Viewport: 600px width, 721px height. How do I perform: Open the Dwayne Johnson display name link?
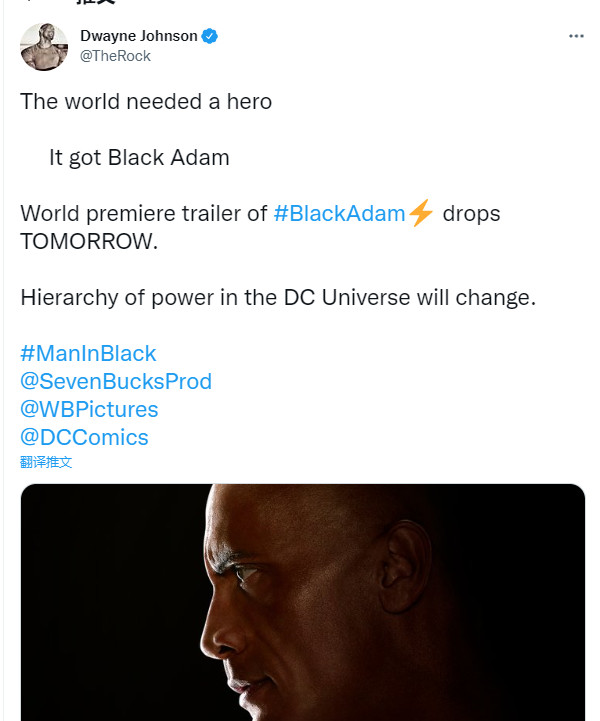(139, 36)
